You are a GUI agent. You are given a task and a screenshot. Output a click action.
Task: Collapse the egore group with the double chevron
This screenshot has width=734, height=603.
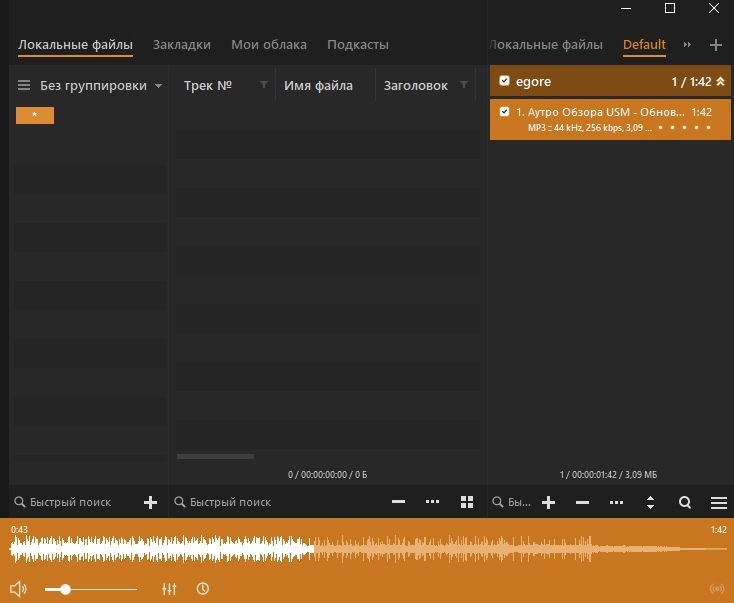point(720,81)
